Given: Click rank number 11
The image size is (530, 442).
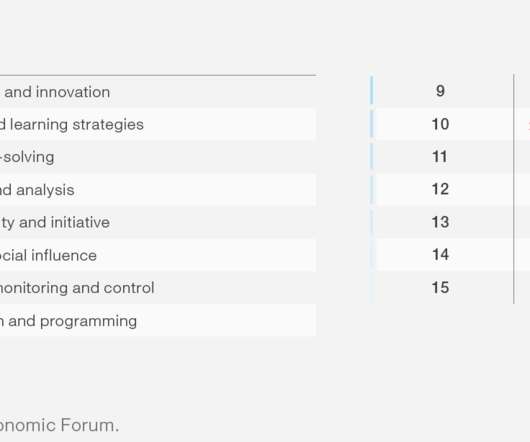Looking at the screenshot, I should pyautogui.click(x=439, y=157).
